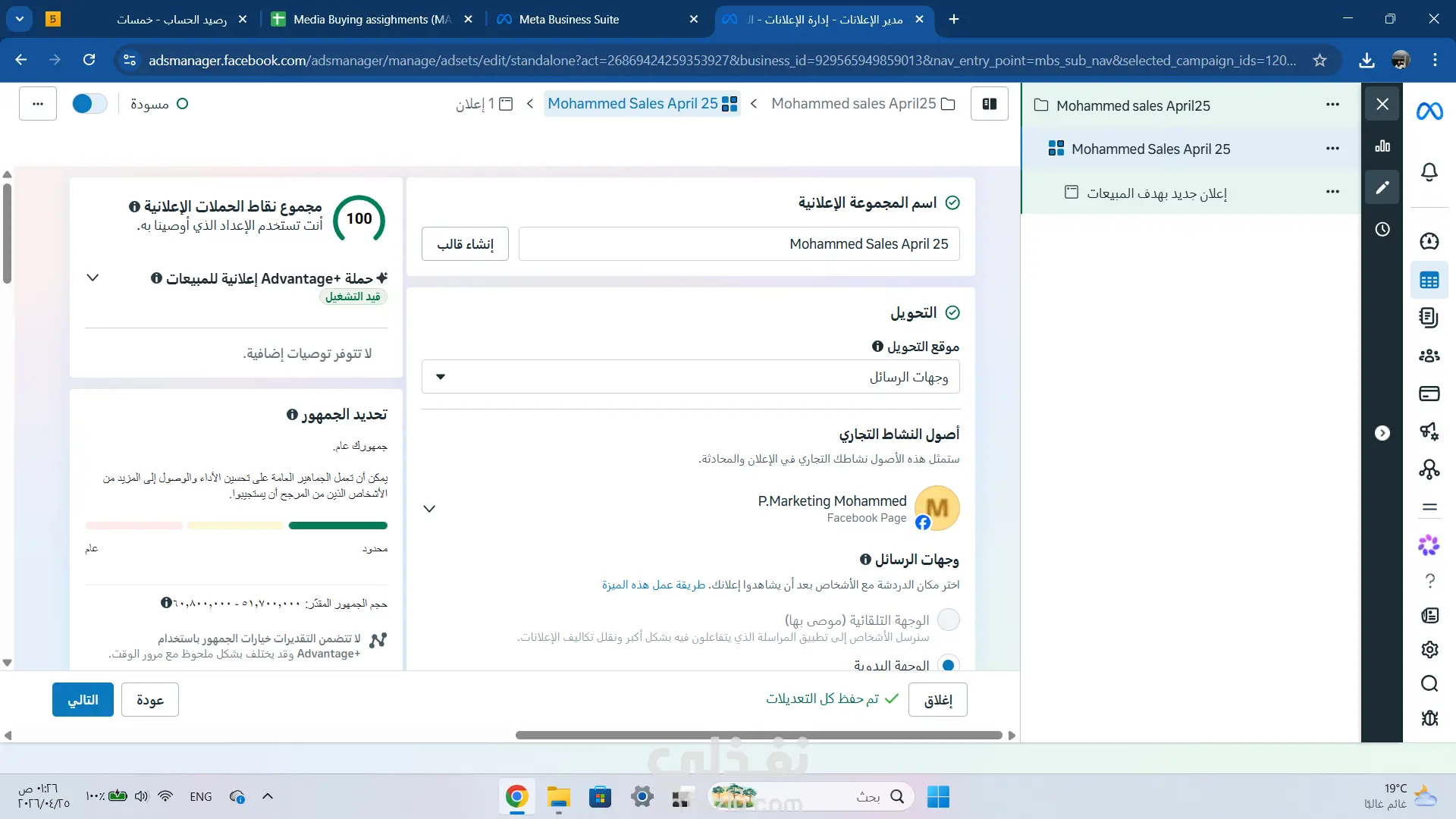Select the Edit pencil icon in dark rail
Viewport: 1456px width, 819px height.
pos(1382,187)
